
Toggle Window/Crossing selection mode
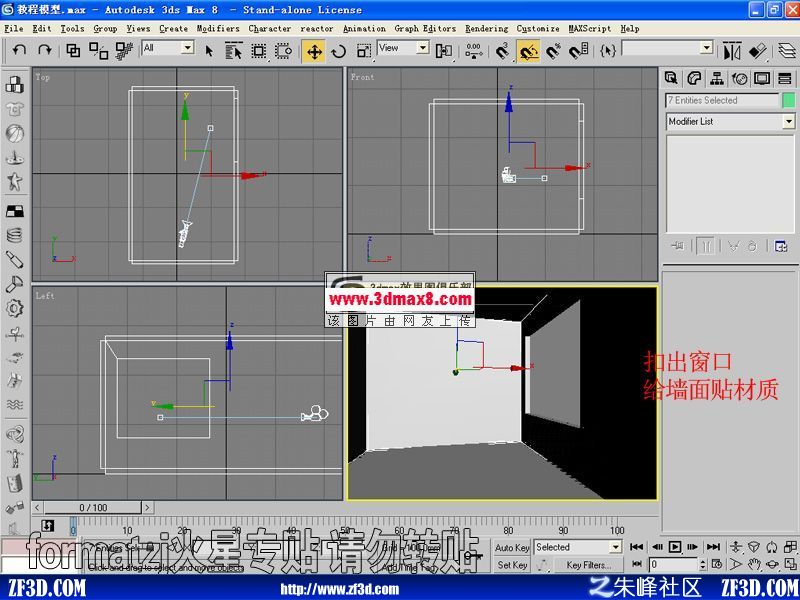coord(283,51)
